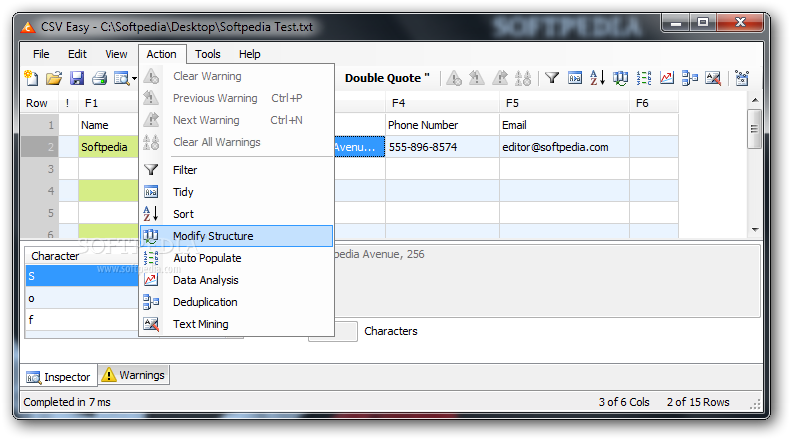Click the grid scrollbar up arrow
This screenshot has width=791, height=440.
click(755, 100)
